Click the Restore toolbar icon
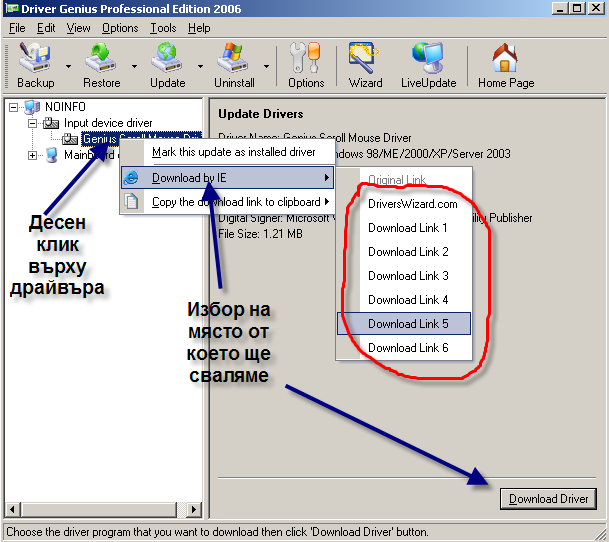609x542 pixels. [x=101, y=58]
